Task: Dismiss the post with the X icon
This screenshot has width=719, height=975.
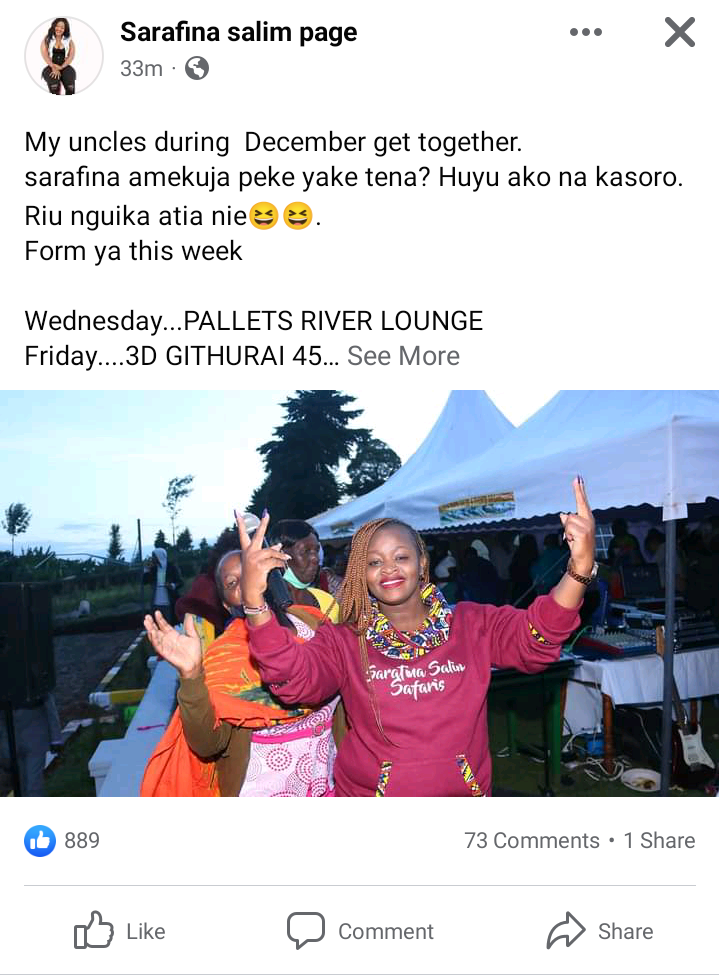Action: point(679,32)
